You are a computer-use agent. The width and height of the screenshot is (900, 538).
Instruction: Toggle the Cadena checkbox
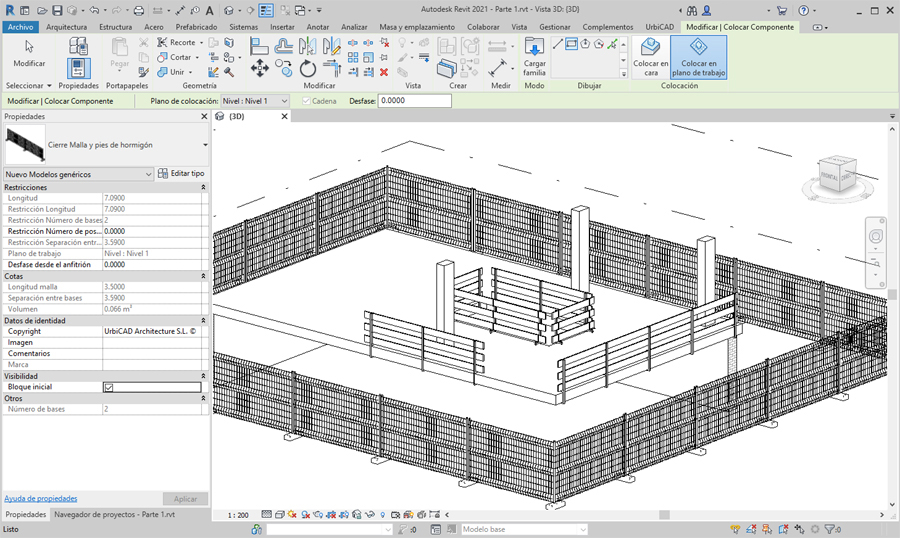306,101
